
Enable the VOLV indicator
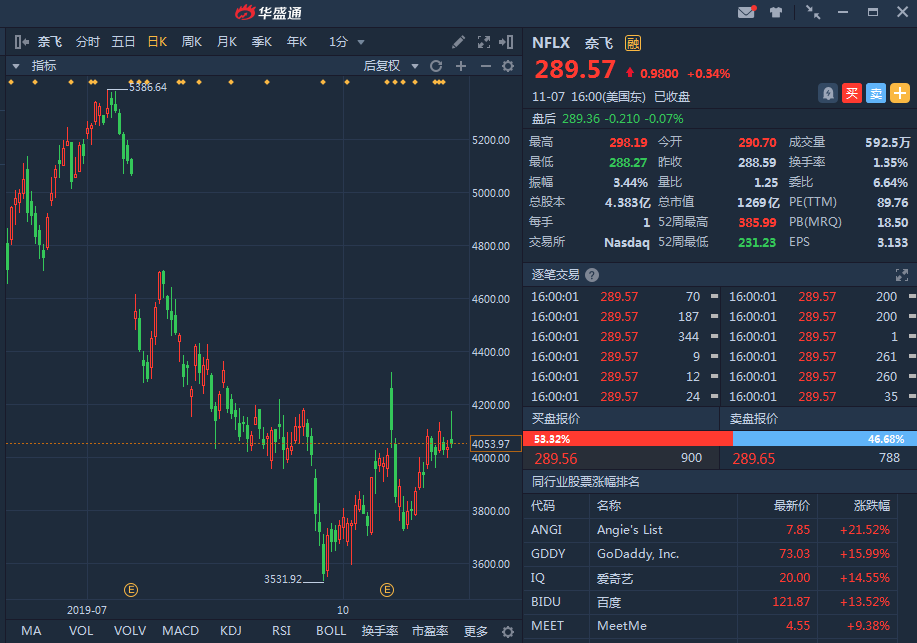point(130,631)
